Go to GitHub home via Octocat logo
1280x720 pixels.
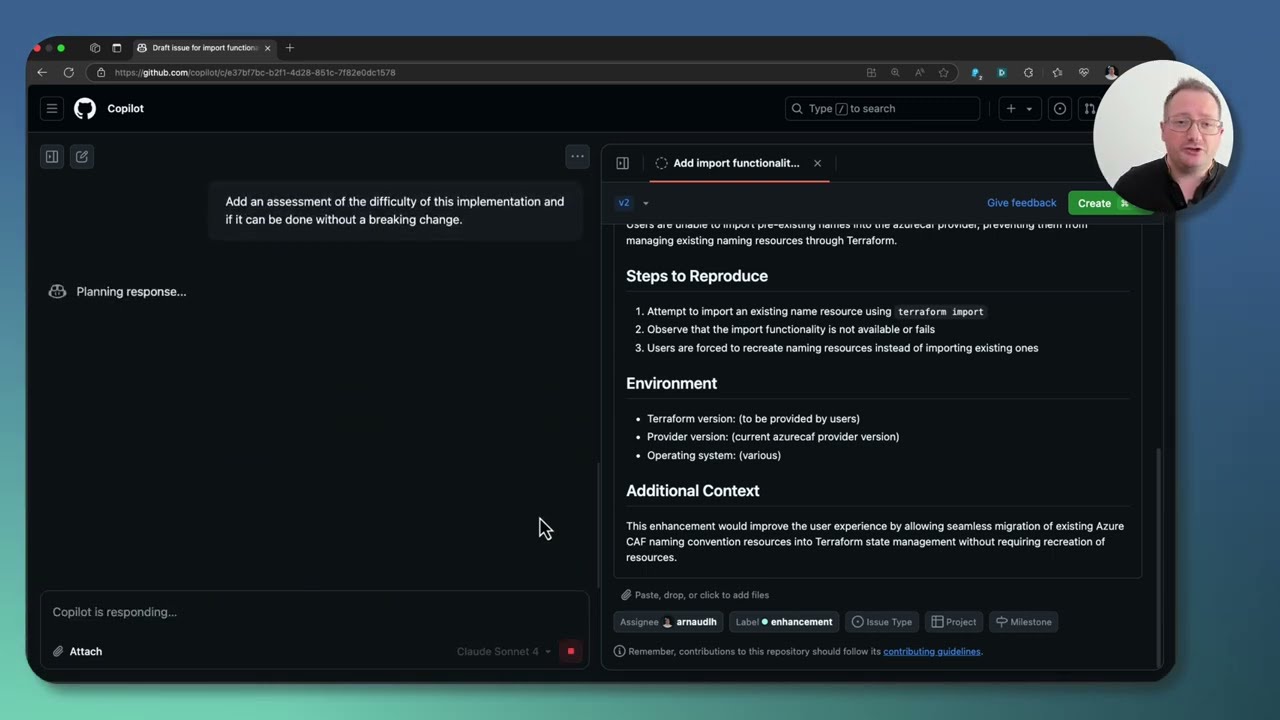coord(85,108)
